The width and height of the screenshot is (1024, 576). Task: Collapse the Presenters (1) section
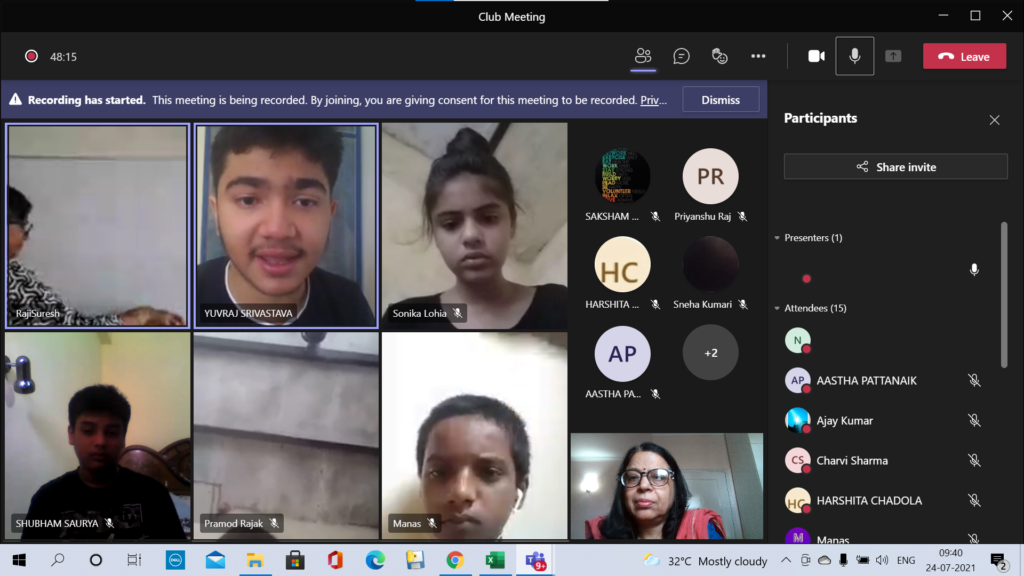coord(777,238)
